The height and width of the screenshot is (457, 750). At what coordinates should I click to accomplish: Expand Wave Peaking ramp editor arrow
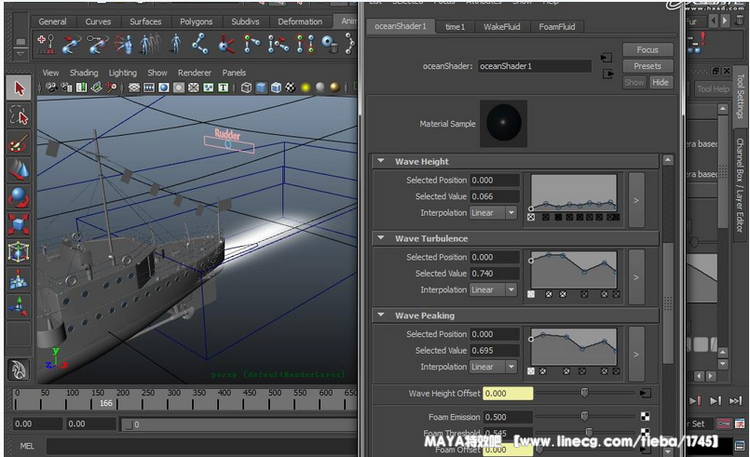pyautogui.click(x=636, y=354)
